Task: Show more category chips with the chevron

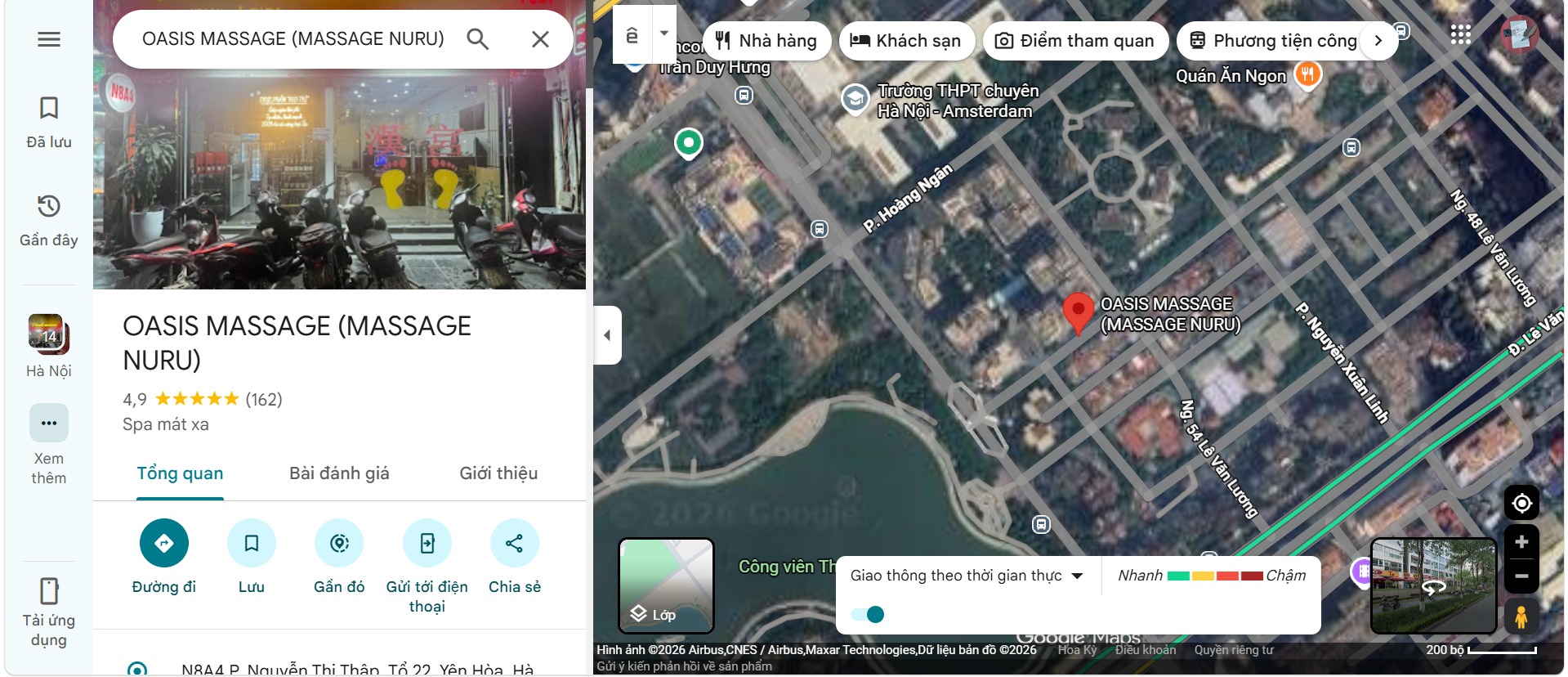Action: coord(1378,40)
